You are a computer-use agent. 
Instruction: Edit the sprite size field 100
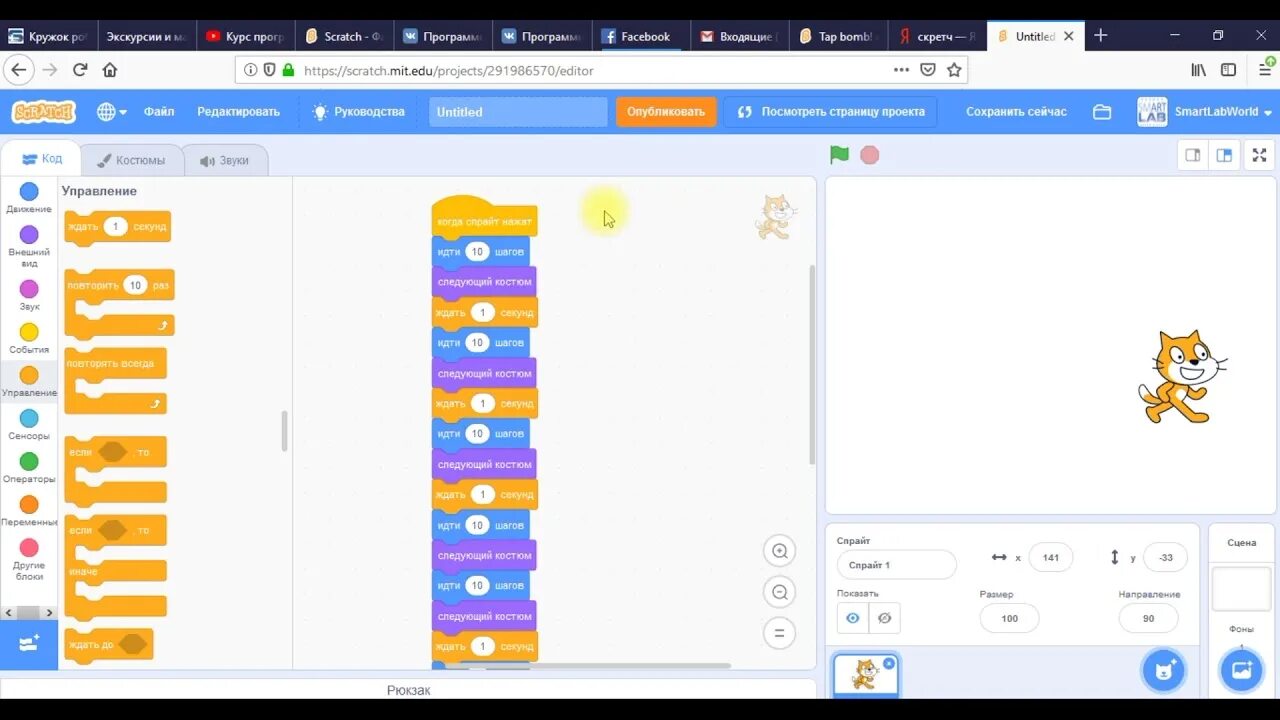[1009, 618]
